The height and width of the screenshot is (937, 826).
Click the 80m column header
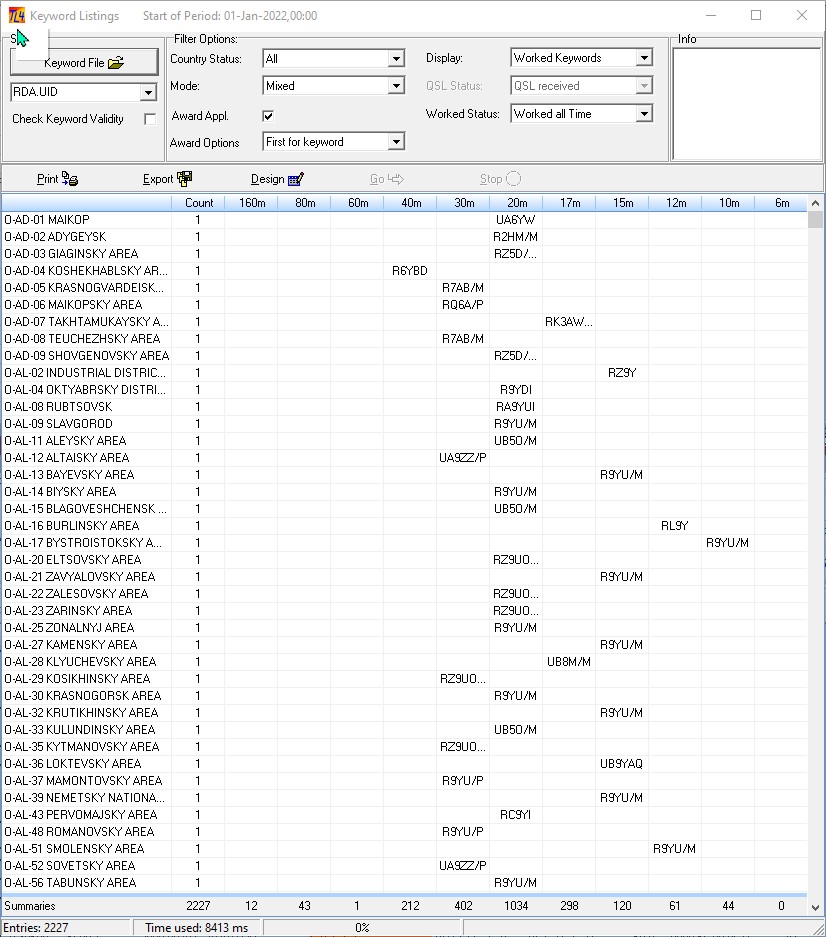pos(304,203)
